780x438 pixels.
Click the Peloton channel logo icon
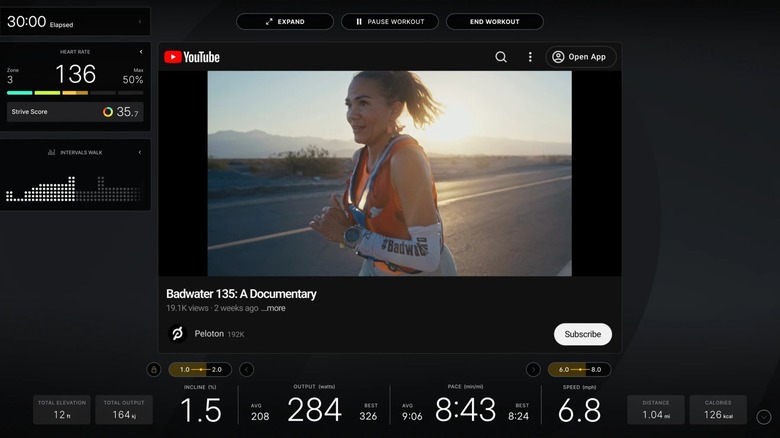pyautogui.click(x=178, y=334)
